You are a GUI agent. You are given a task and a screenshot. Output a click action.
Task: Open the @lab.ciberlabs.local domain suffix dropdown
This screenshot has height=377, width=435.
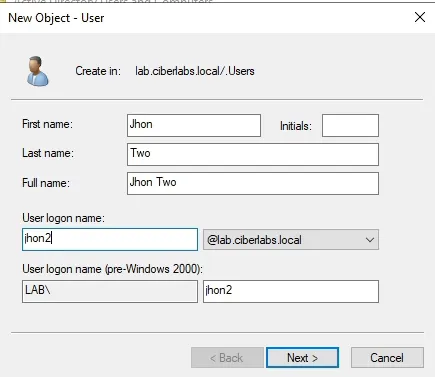pos(291,240)
